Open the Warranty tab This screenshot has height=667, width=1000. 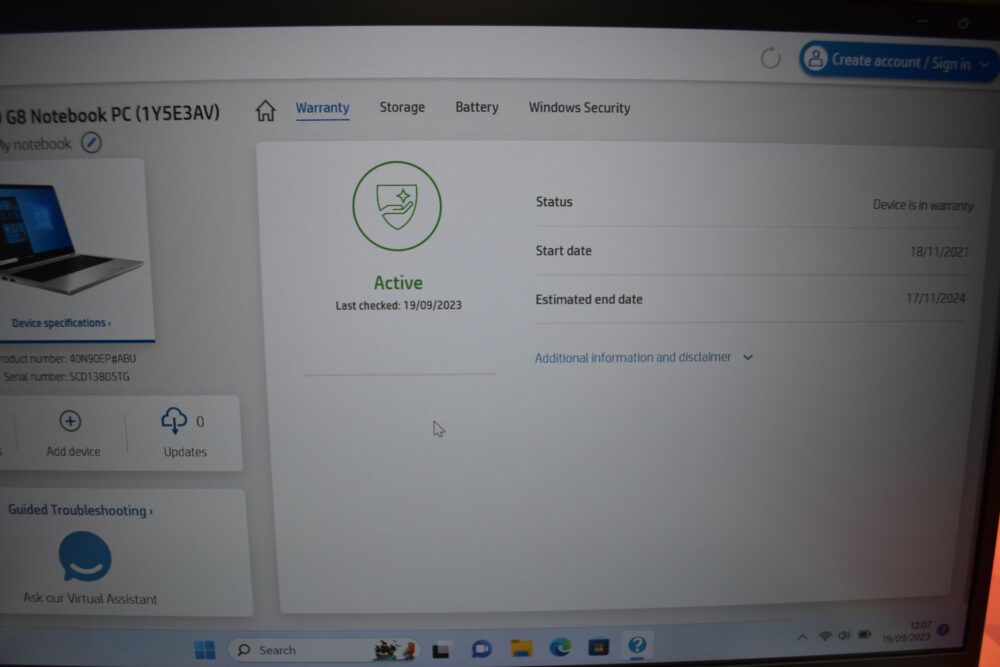[x=322, y=108]
